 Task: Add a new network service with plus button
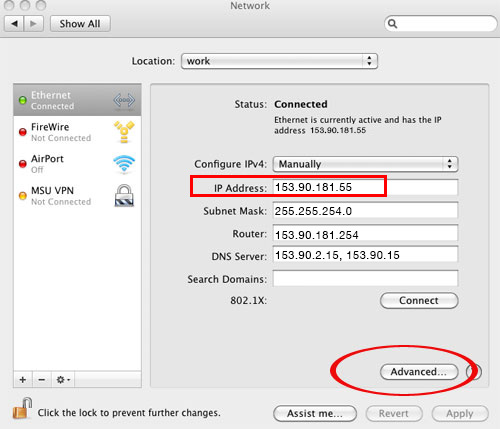tap(23, 380)
